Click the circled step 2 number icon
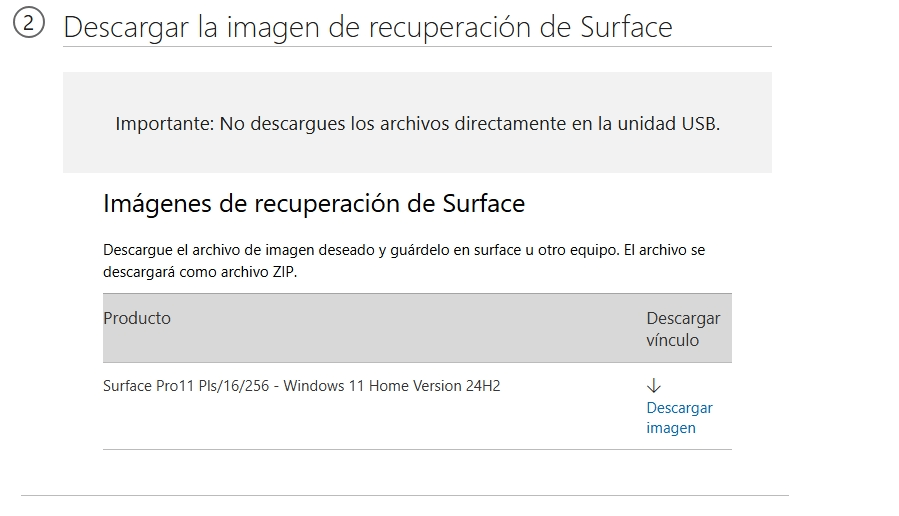This screenshot has width=899, height=516. click(x=29, y=24)
